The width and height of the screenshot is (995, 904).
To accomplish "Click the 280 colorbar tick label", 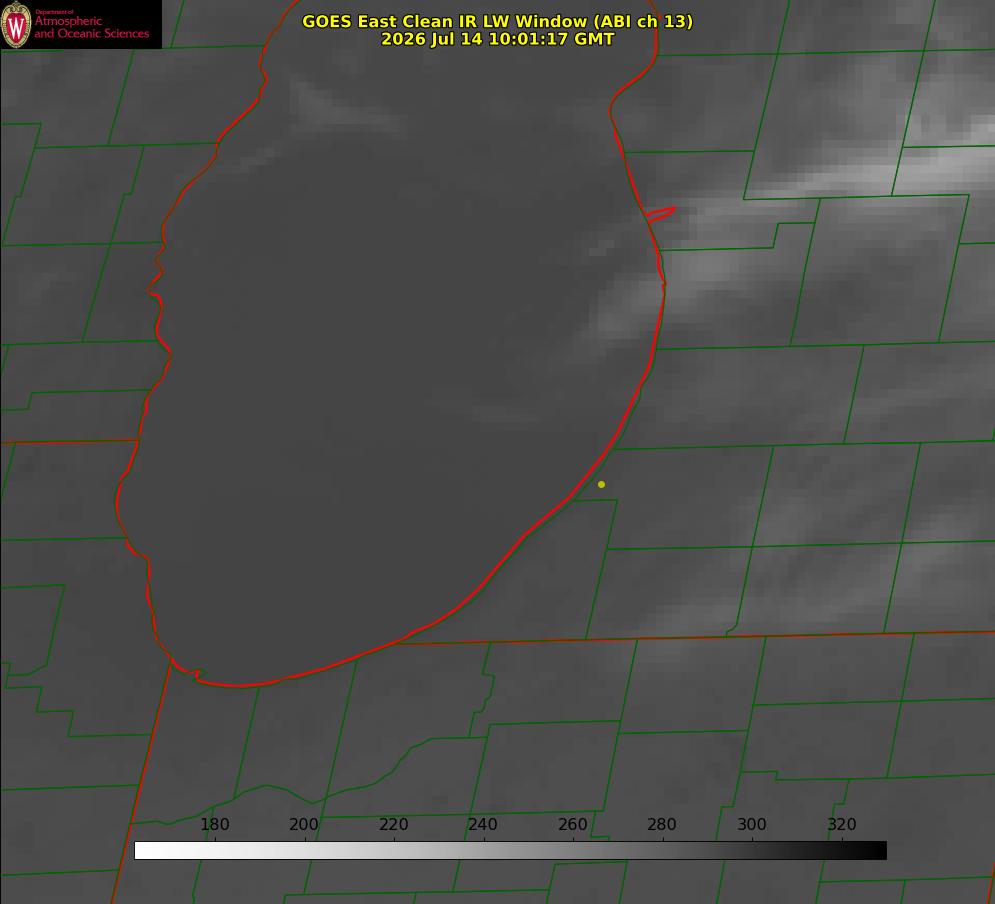I will (662, 824).
